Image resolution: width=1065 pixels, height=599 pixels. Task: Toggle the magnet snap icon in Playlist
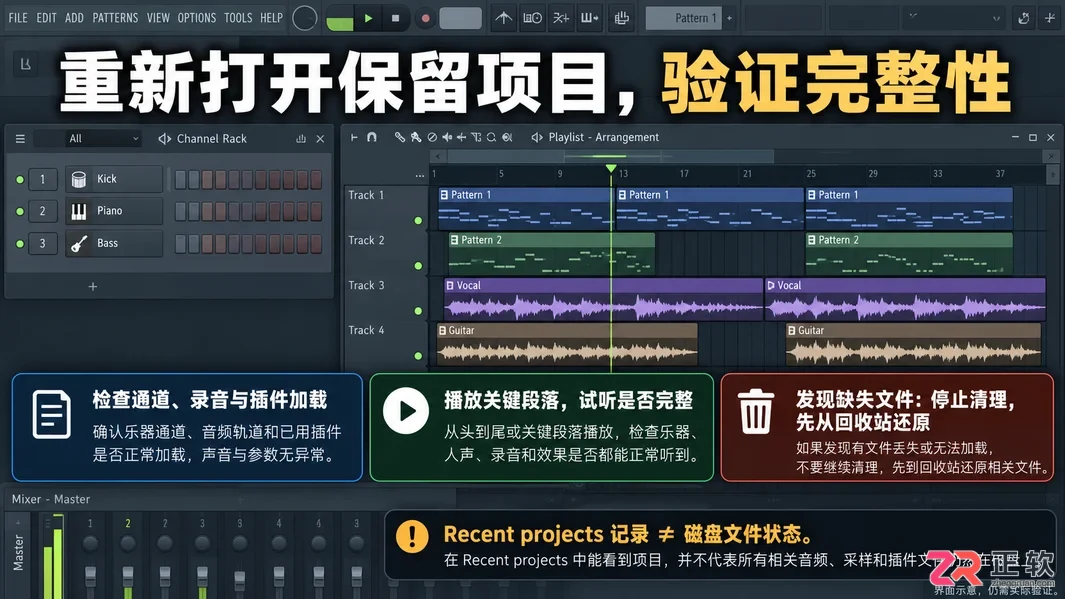(372, 137)
